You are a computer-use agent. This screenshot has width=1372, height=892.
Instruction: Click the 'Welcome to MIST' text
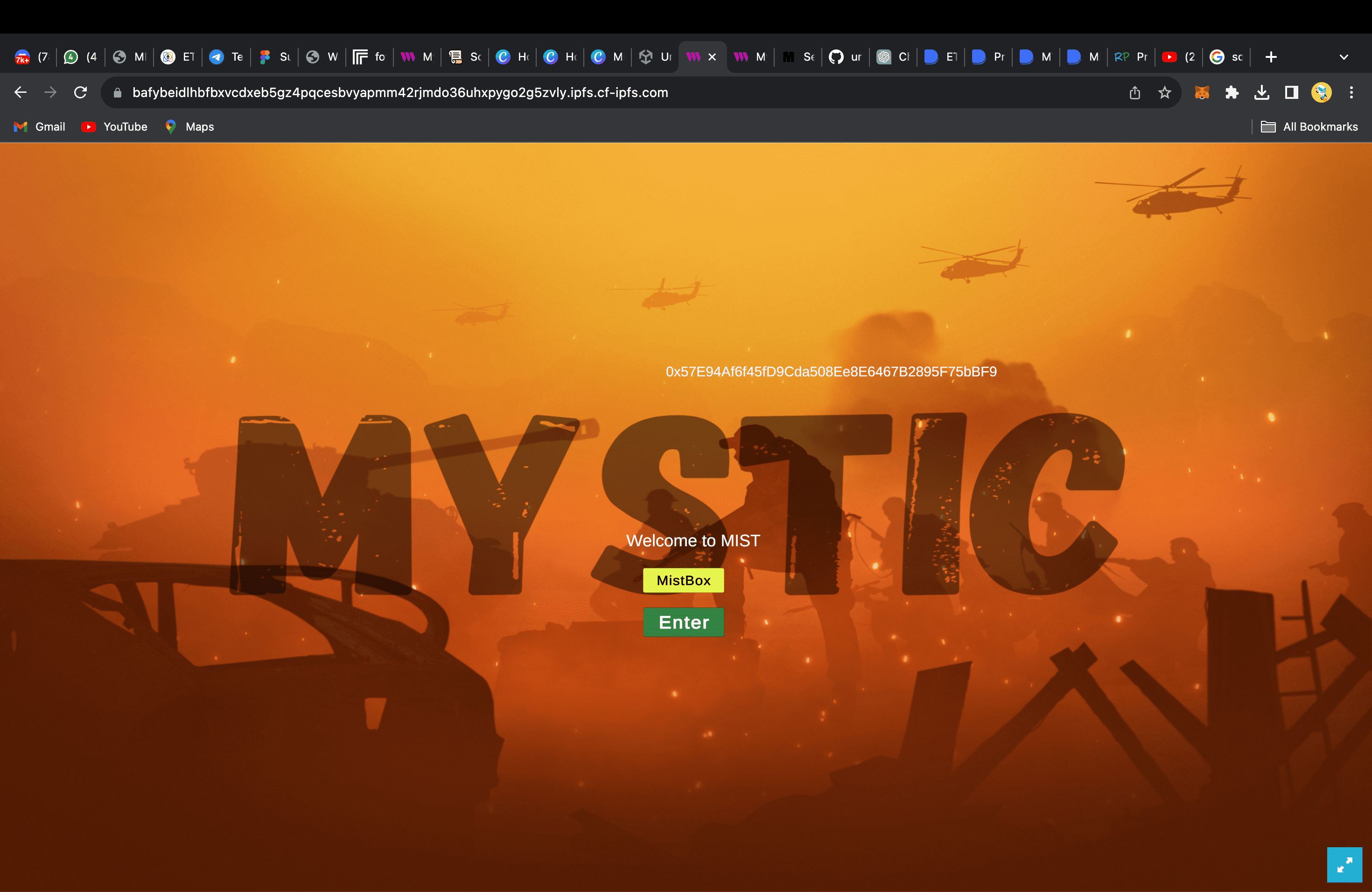[x=693, y=541]
